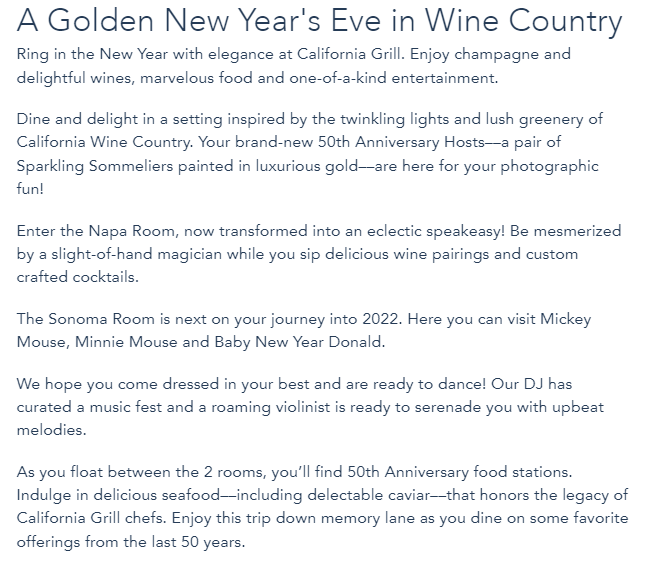
Task: Click the 'A Golden New Year's Eve' heading
Action: [199, 21]
